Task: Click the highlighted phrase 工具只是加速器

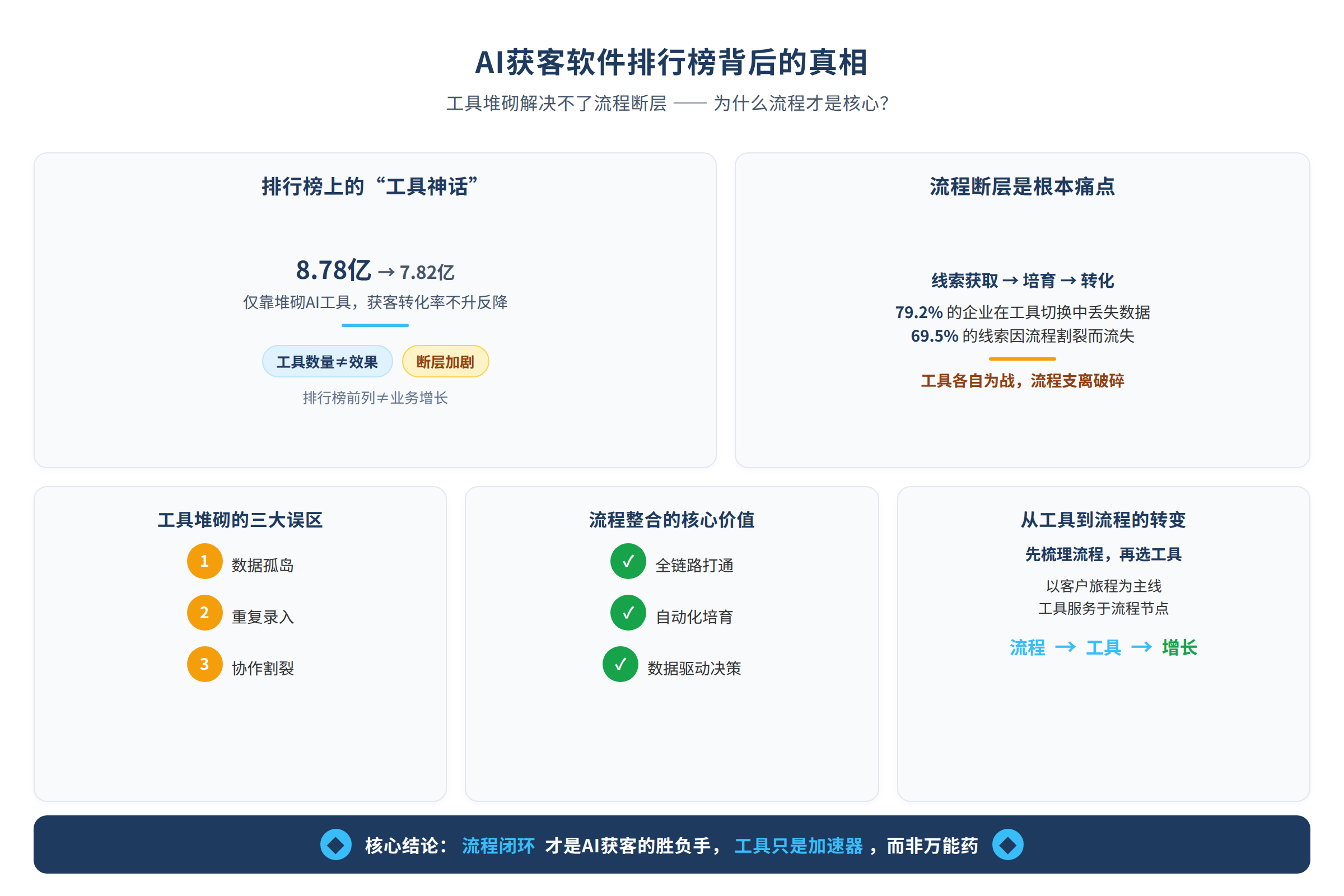Action: pyautogui.click(x=799, y=846)
